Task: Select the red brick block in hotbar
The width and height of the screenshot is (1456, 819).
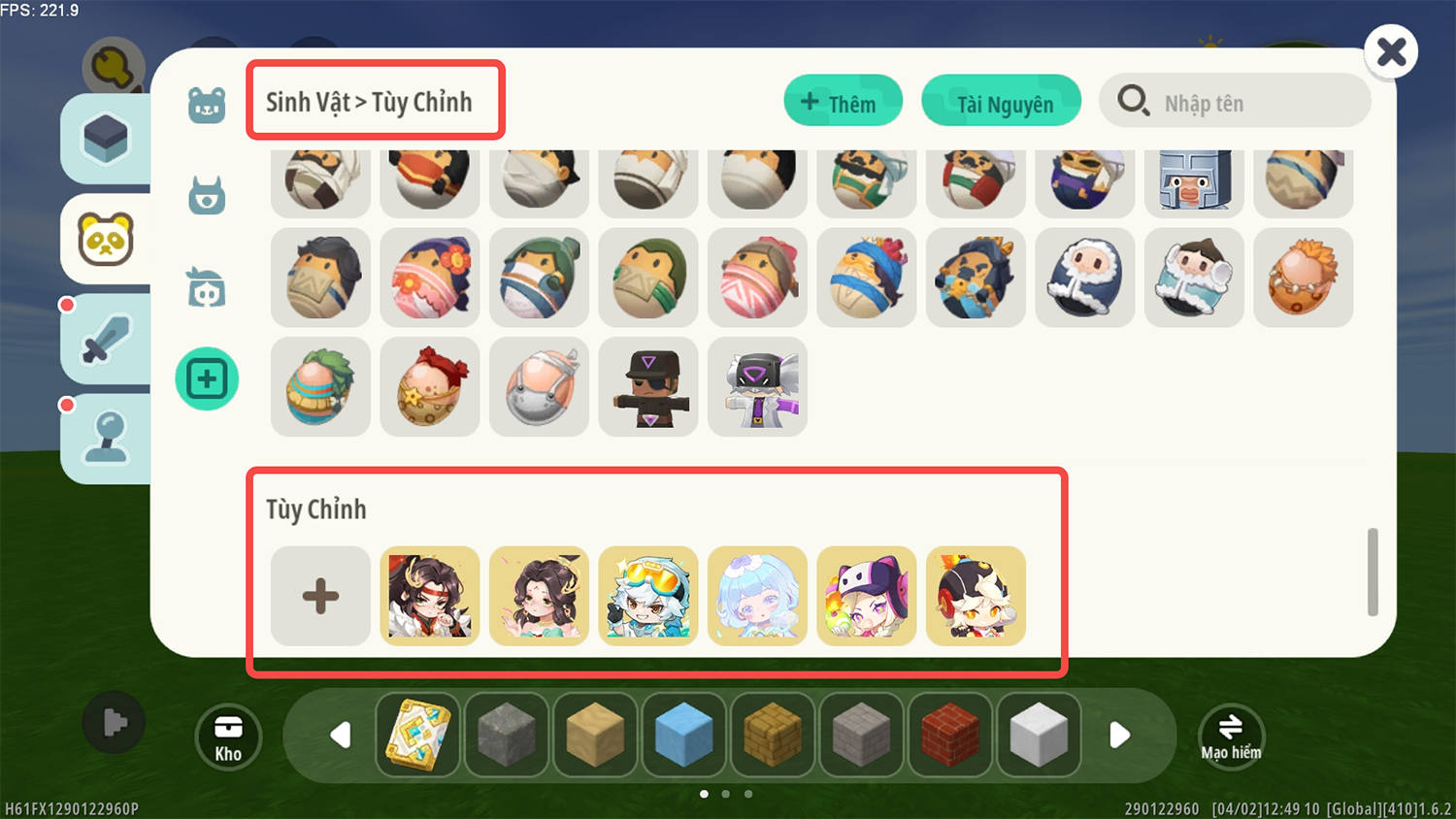Action: coord(949,736)
